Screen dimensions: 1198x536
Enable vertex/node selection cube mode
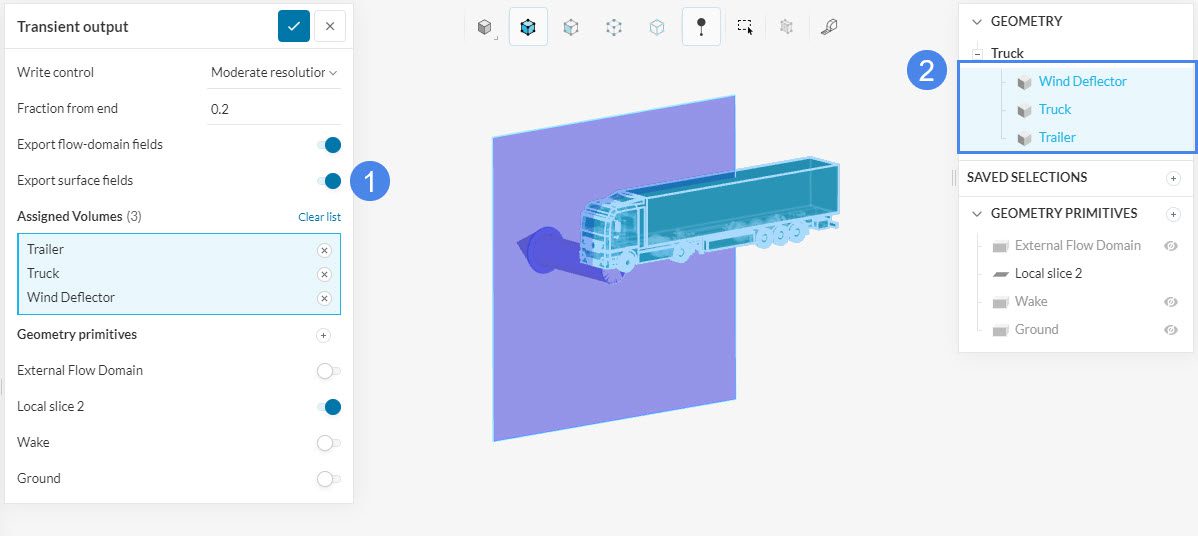(614, 28)
